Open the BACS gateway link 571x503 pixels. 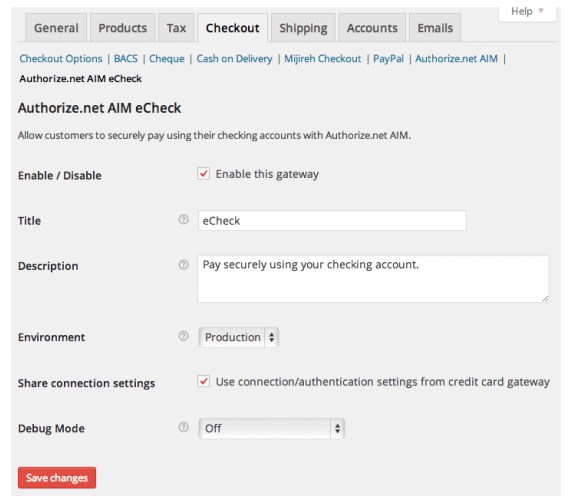pyautogui.click(x=126, y=59)
